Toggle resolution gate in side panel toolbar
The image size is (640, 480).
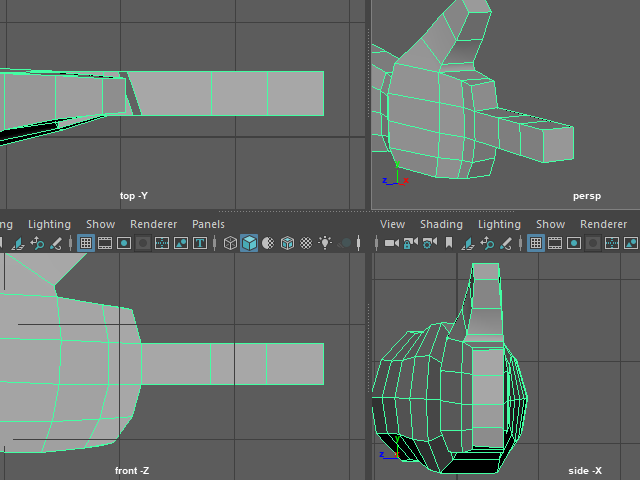tap(574, 243)
